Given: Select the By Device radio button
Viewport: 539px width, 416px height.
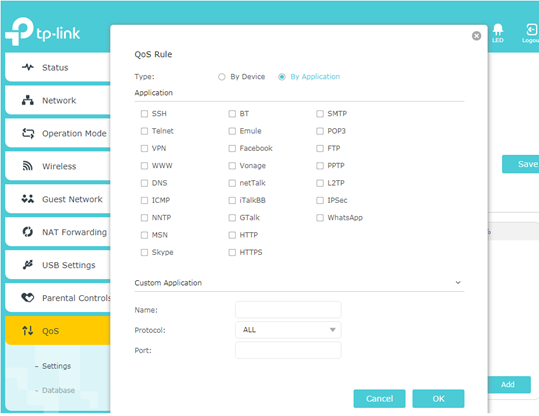Looking at the screenshot, I should (x=222, y=77).
